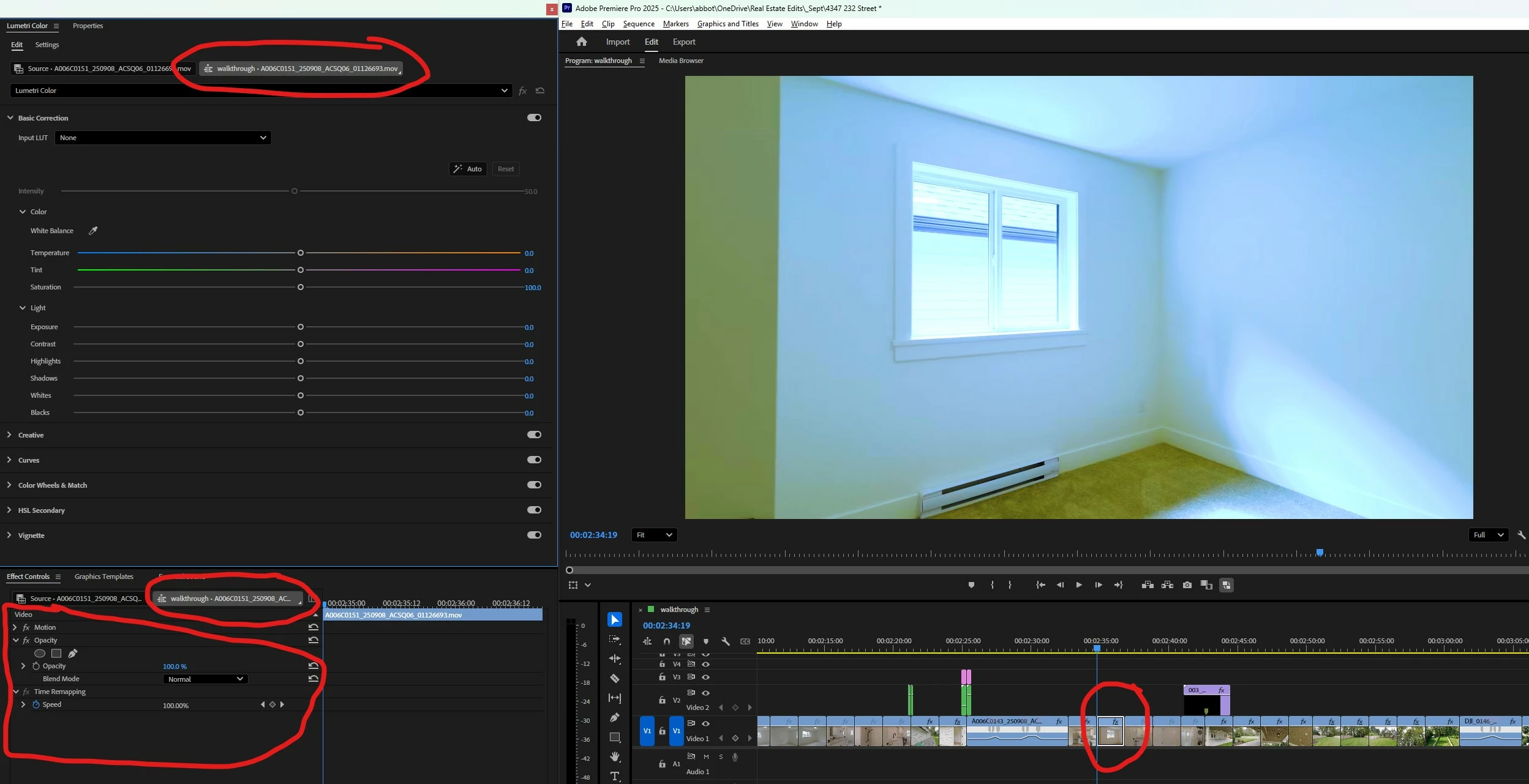
Task: Open the Home screen icon
Action: click(581, 42)
